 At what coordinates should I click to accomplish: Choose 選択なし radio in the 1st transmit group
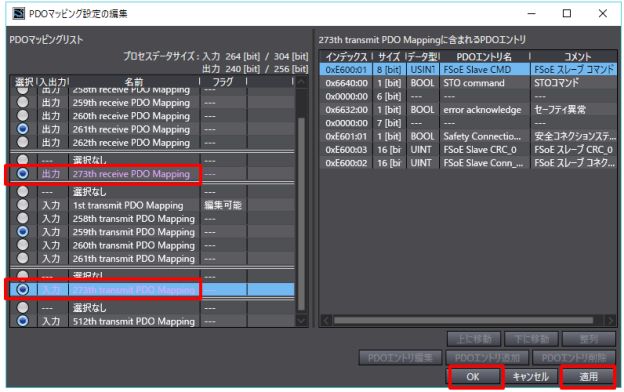(23, 191)
